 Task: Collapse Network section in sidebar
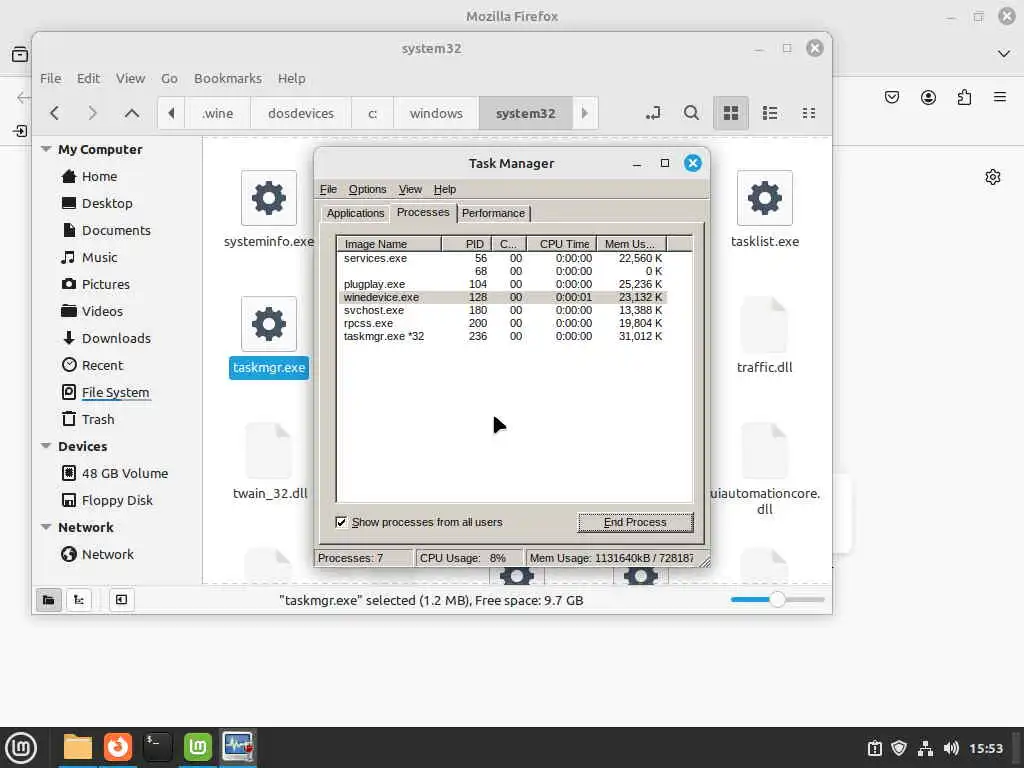(46, 527)
